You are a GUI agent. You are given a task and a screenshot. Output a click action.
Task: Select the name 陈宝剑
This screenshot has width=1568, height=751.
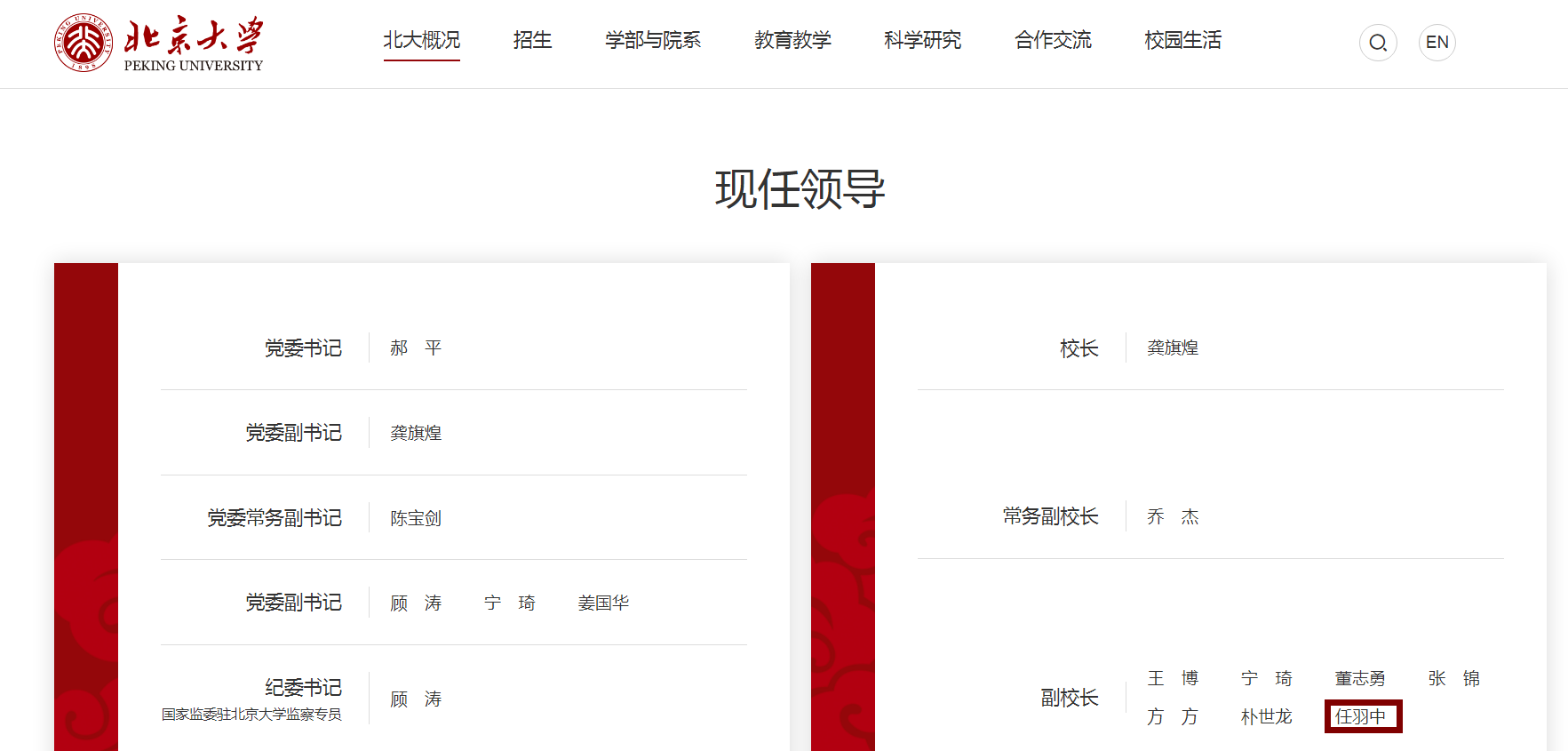tap(416, 518)
